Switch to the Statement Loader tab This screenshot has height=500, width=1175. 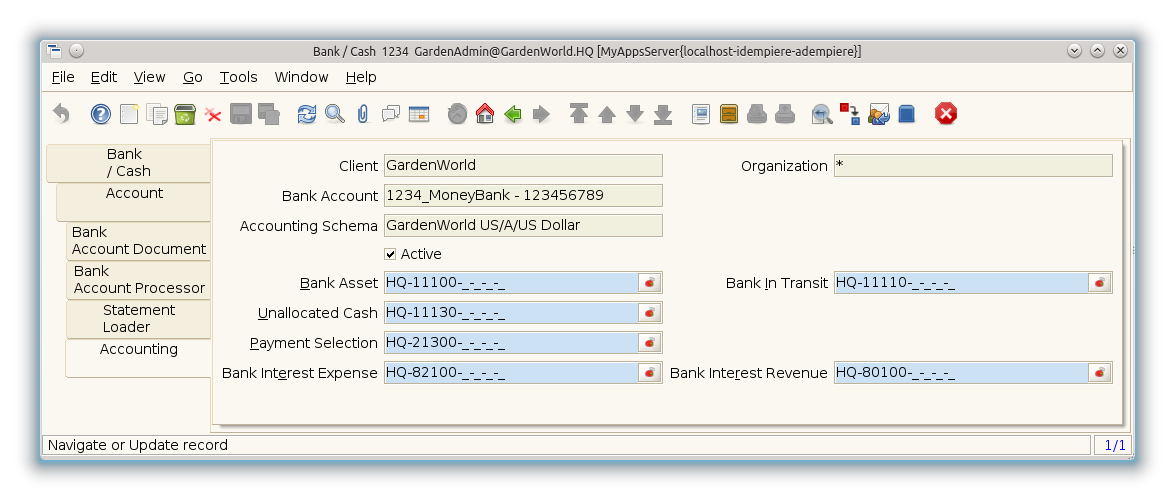click(138, 318)
